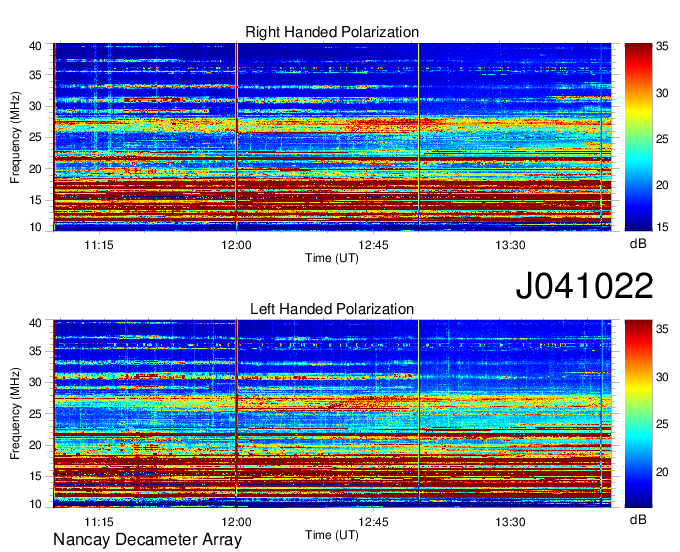The height and width of the screenshot is (552, 680).
Task: Click the 15 MHz tick label of right-handed plot
Action: coord(35,200)
